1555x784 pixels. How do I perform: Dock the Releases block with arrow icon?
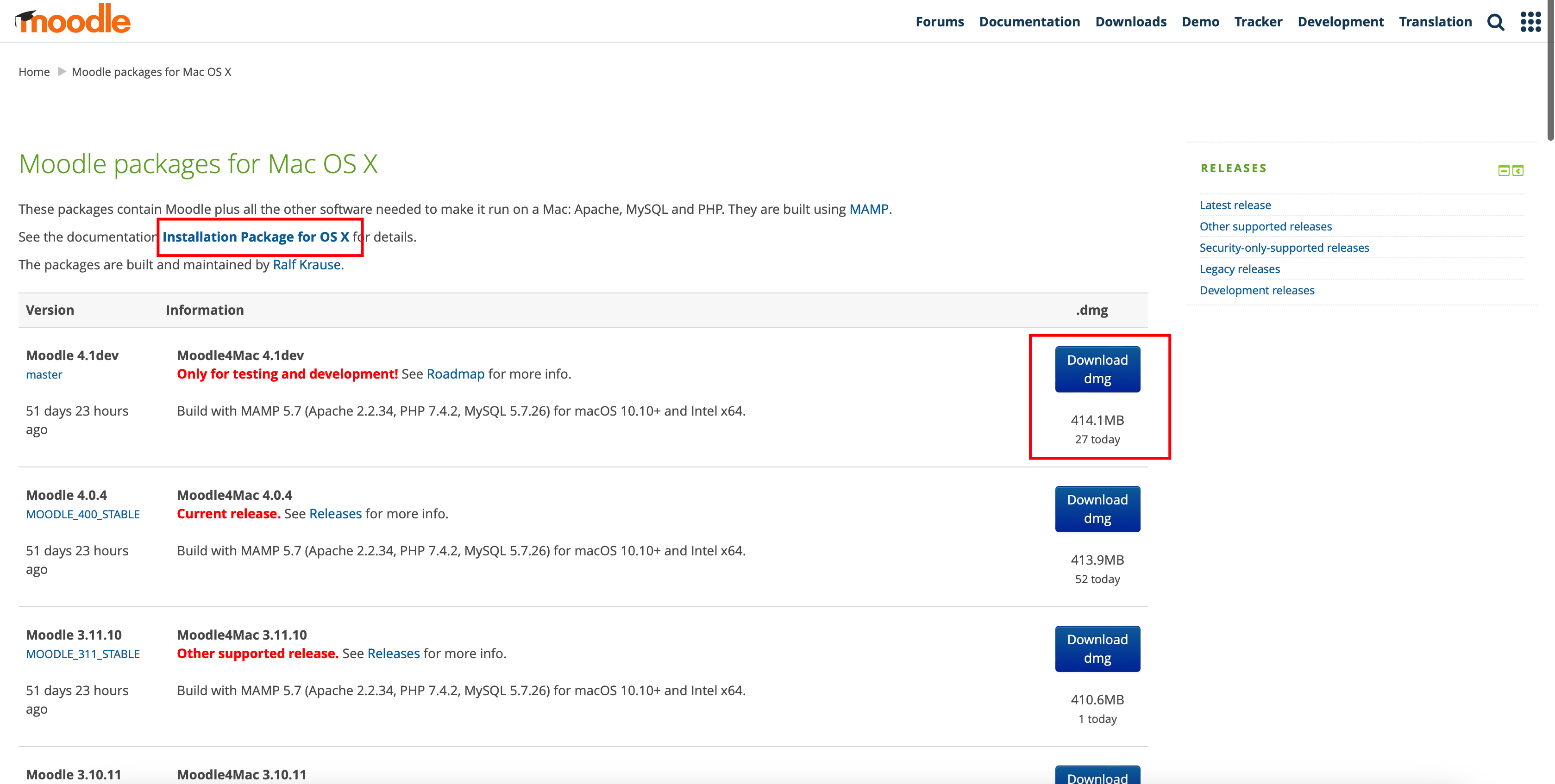[x=1517, y=171]
